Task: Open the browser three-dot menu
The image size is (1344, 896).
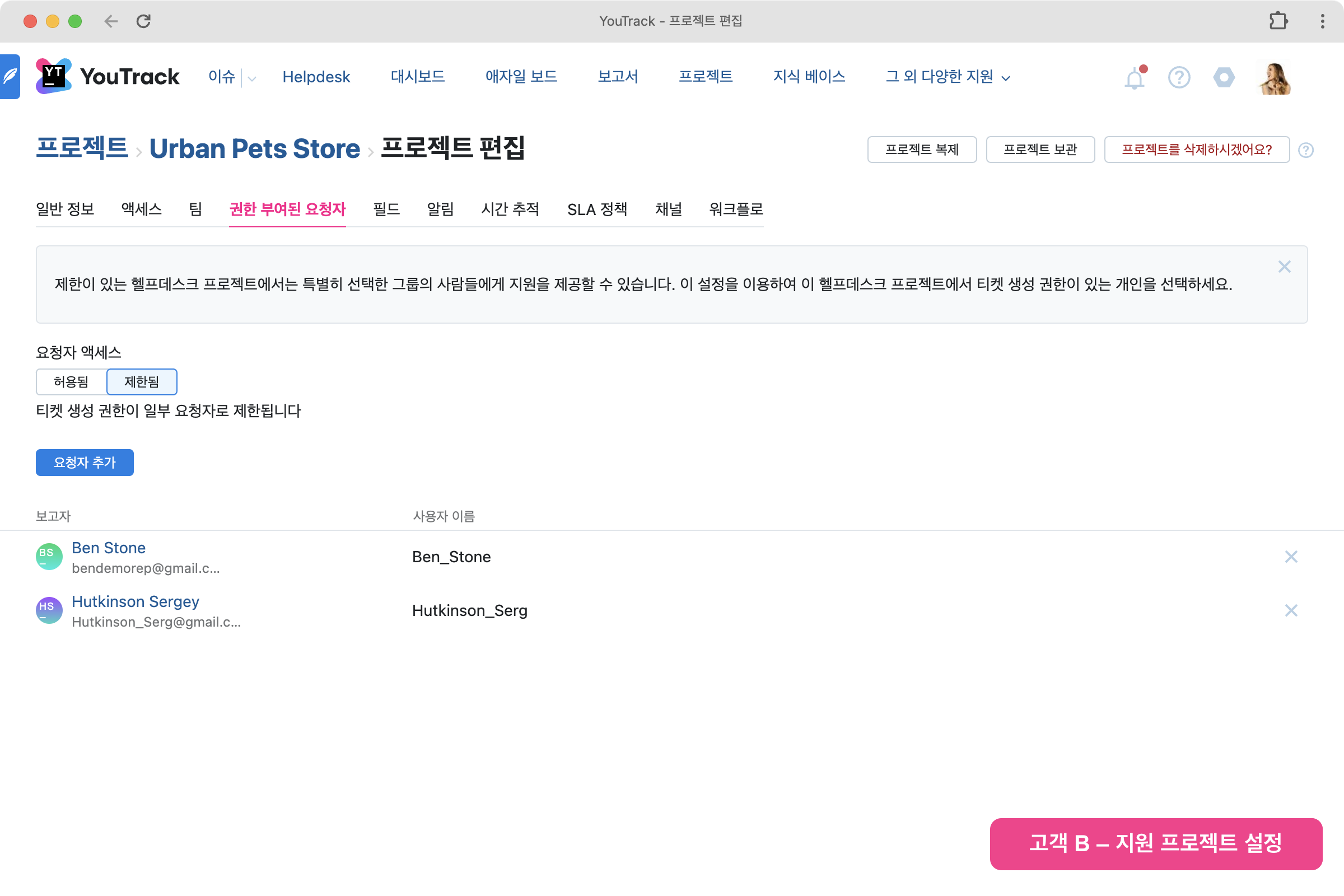Action: tap(1322, 21)
